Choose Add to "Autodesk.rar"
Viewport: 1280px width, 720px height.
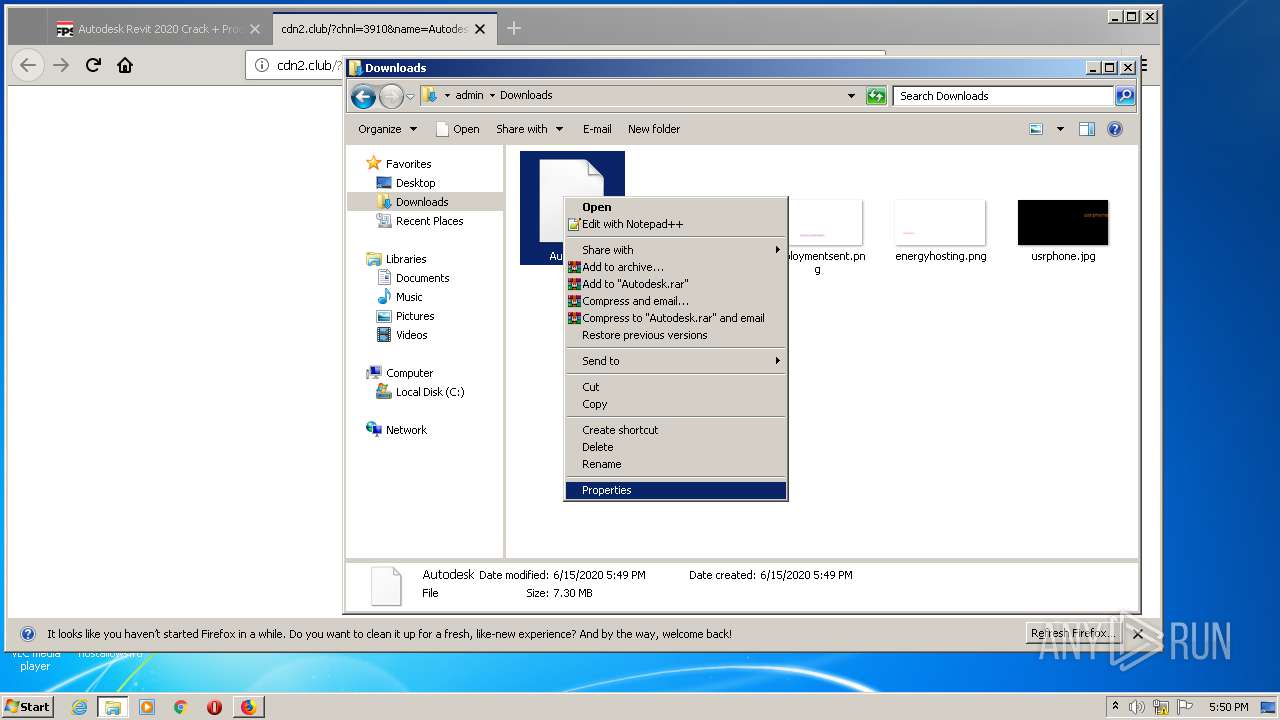[x=676, y=284]
